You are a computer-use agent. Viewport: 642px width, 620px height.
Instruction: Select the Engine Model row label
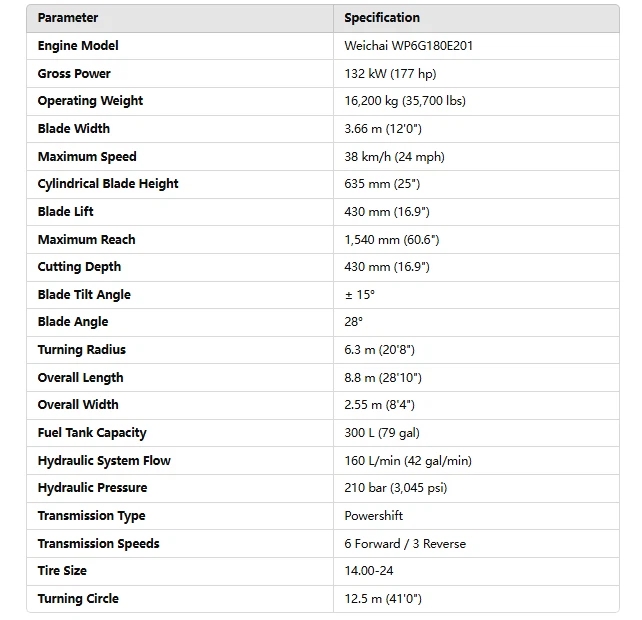point(78,46)
